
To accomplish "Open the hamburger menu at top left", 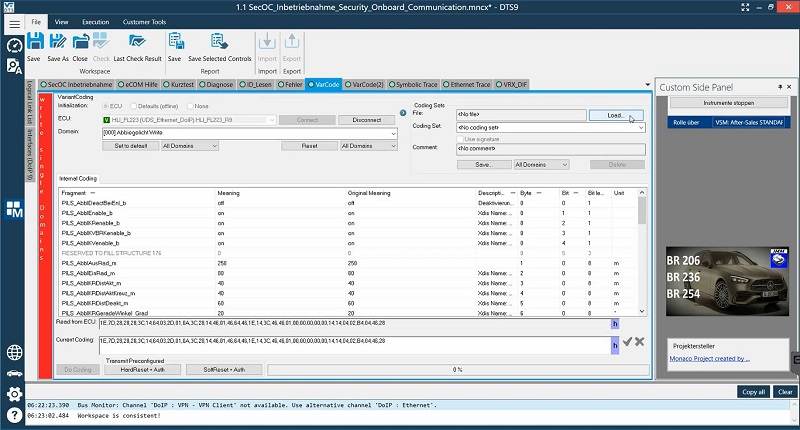I will click(14, 23).
